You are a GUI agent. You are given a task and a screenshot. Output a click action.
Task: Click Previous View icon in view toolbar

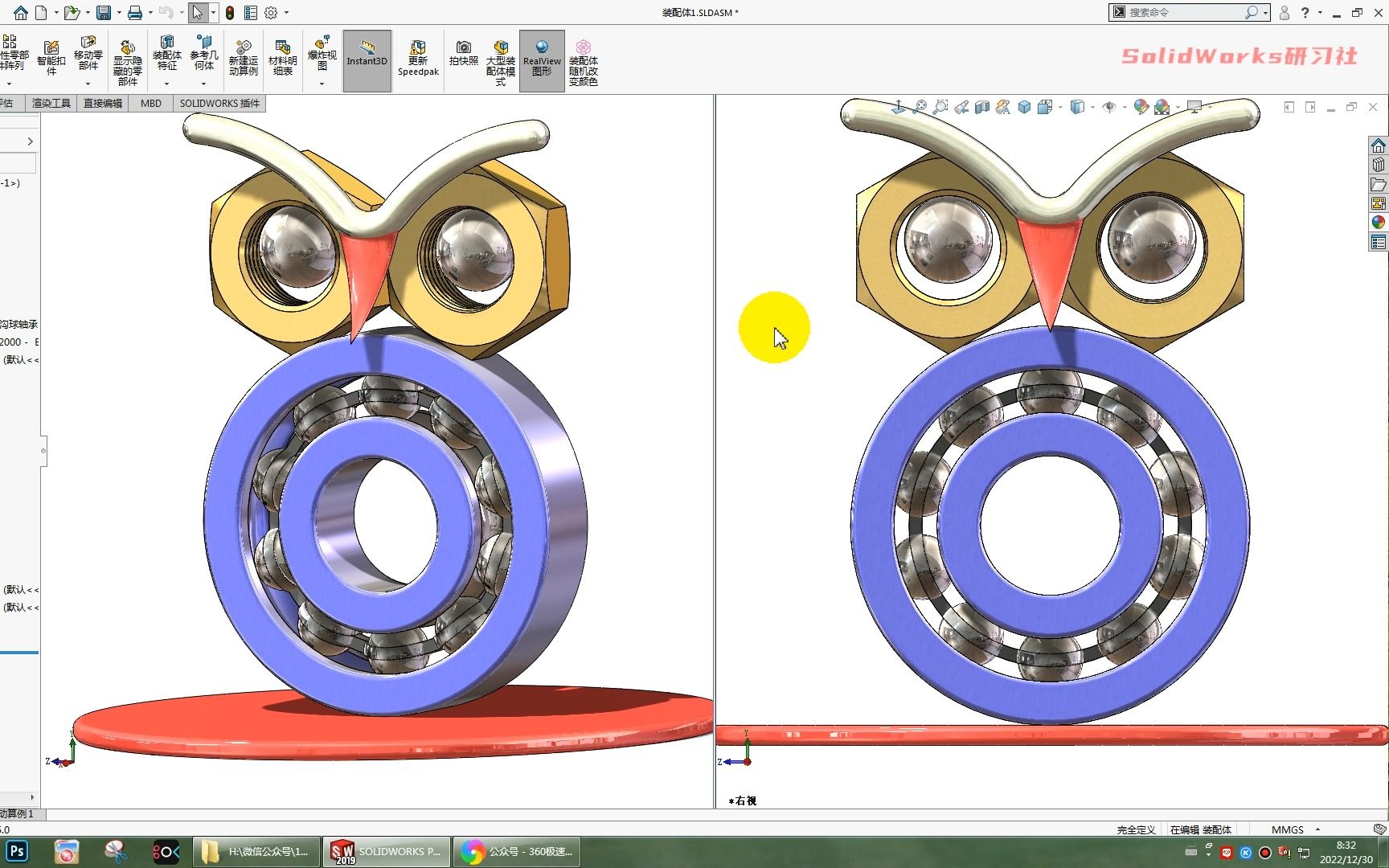click(x=961, y=107)
